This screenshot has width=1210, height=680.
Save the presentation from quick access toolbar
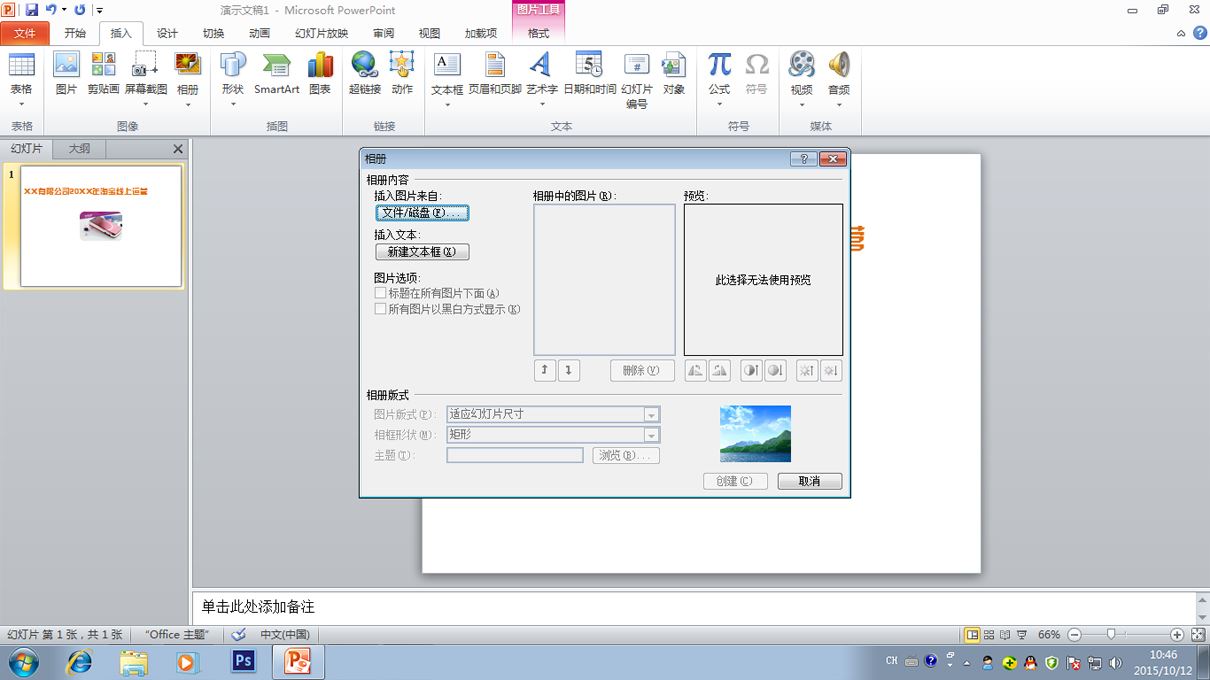coord(31,10)
